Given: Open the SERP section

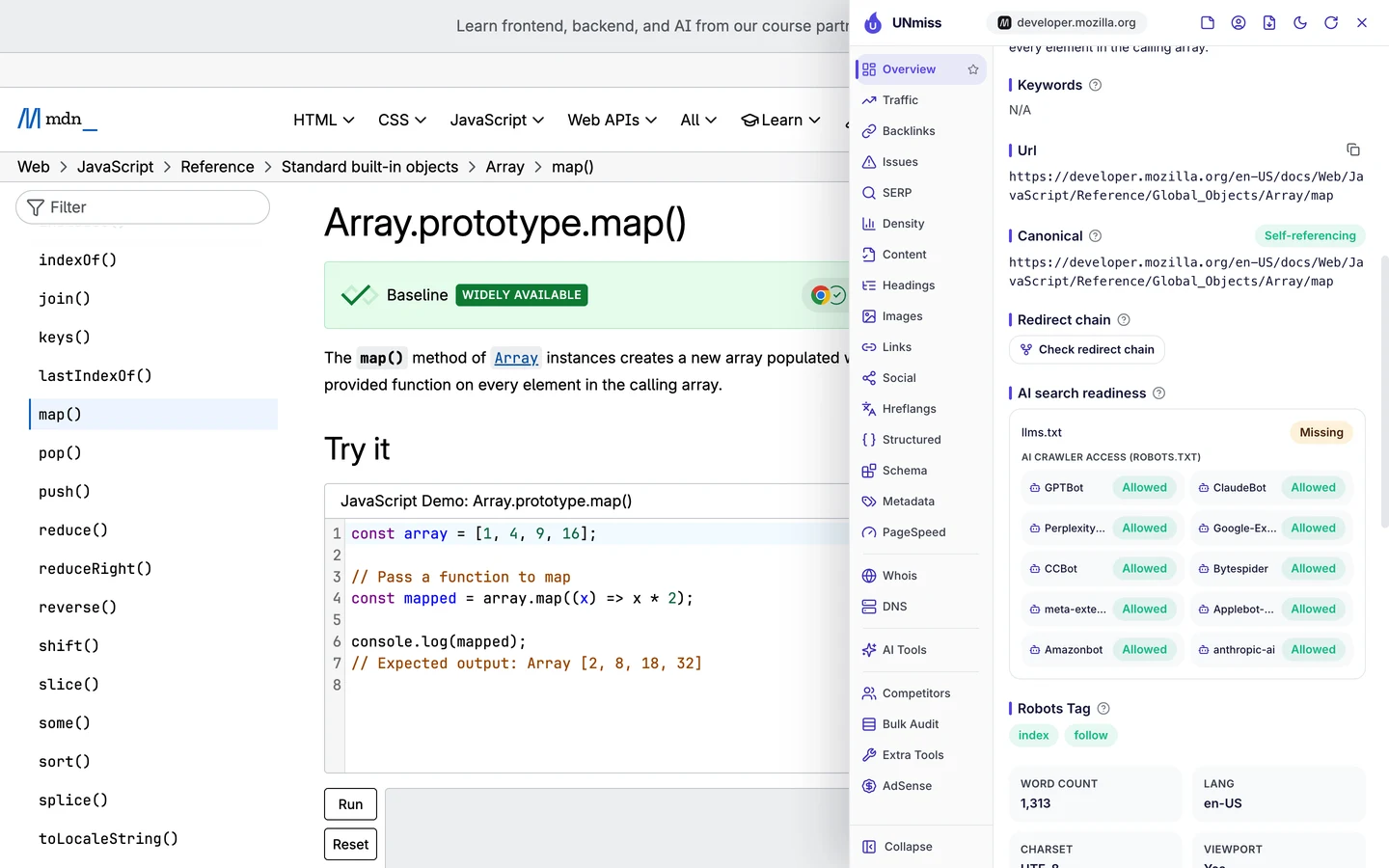Looking at the screenshot, I should [x=920, y=193].
